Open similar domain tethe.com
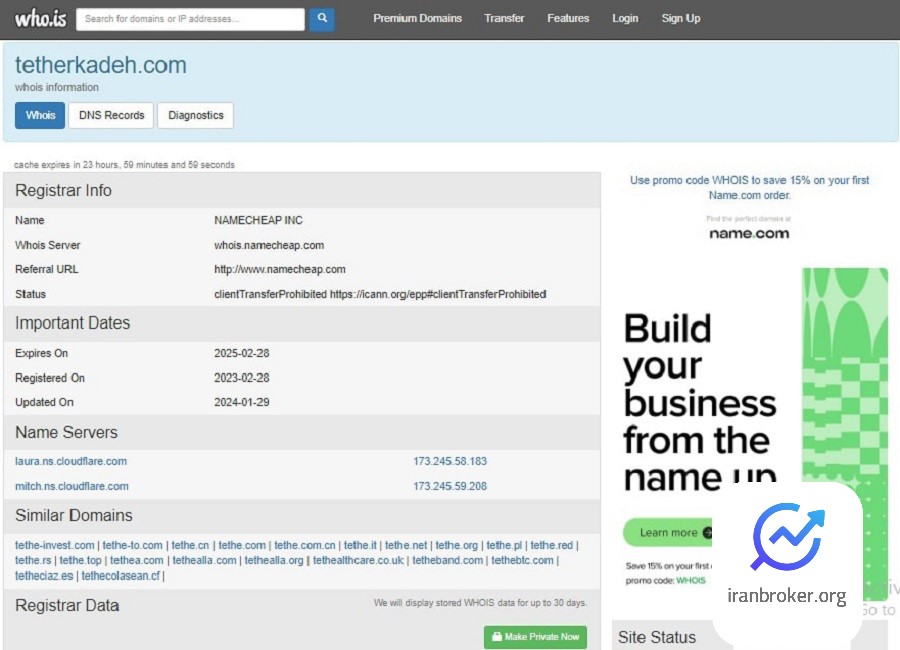This screenshot has width=900, height=650. (242, 545)
